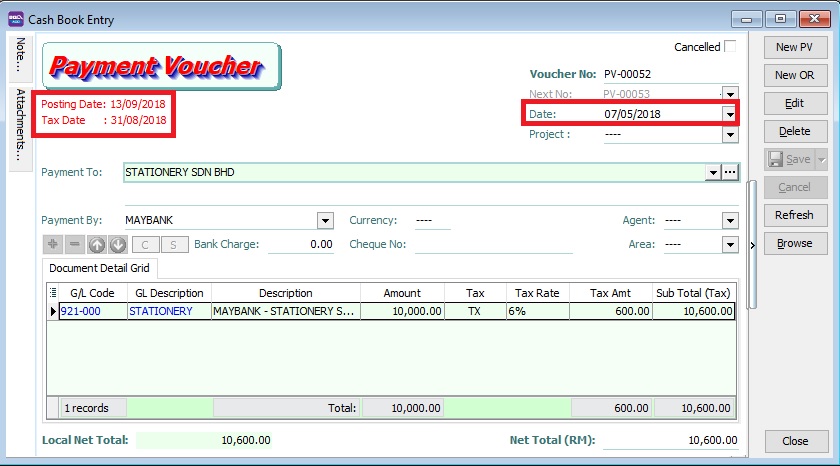
Task: Click the Close button
Action: (x=796, y=441)
